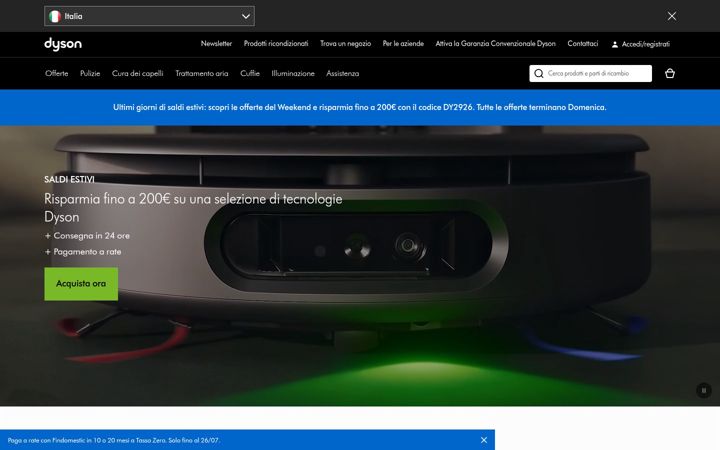
Task: Open the Contattaci link
Action: pos(583,44)
